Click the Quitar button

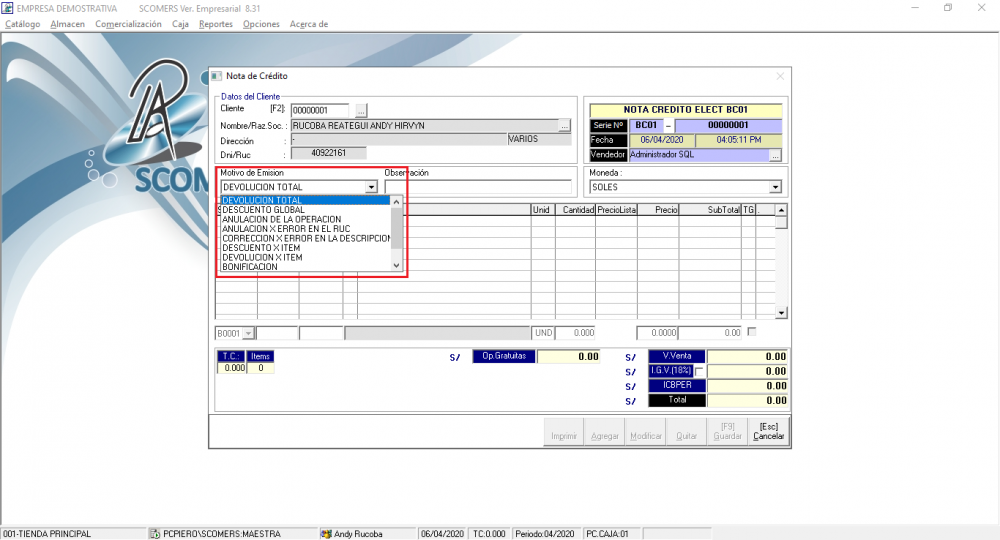pos(686,431)
